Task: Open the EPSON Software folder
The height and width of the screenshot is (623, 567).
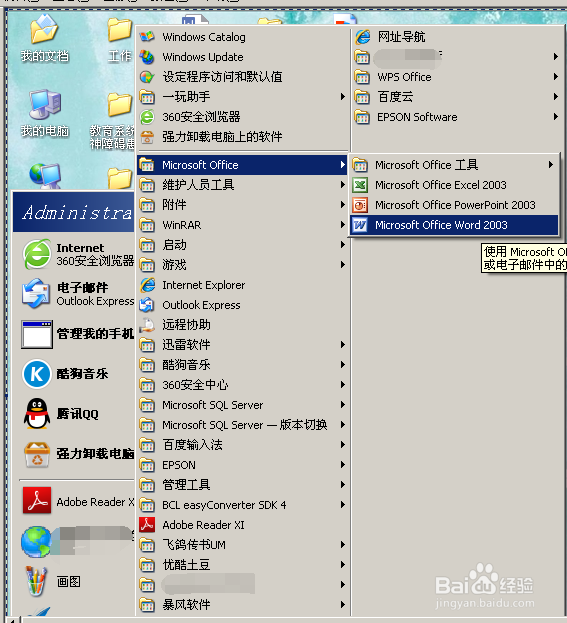Action: click(x=457, y=117)
